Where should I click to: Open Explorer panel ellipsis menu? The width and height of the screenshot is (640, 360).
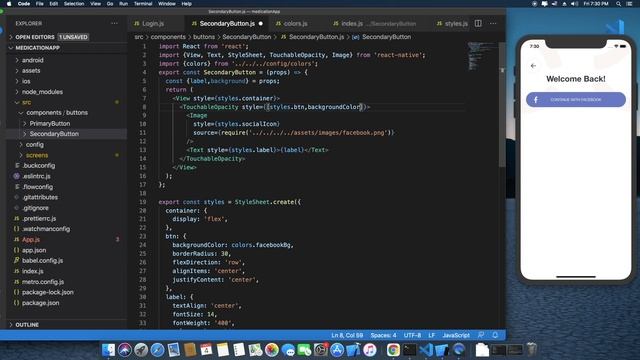[114, 24]
